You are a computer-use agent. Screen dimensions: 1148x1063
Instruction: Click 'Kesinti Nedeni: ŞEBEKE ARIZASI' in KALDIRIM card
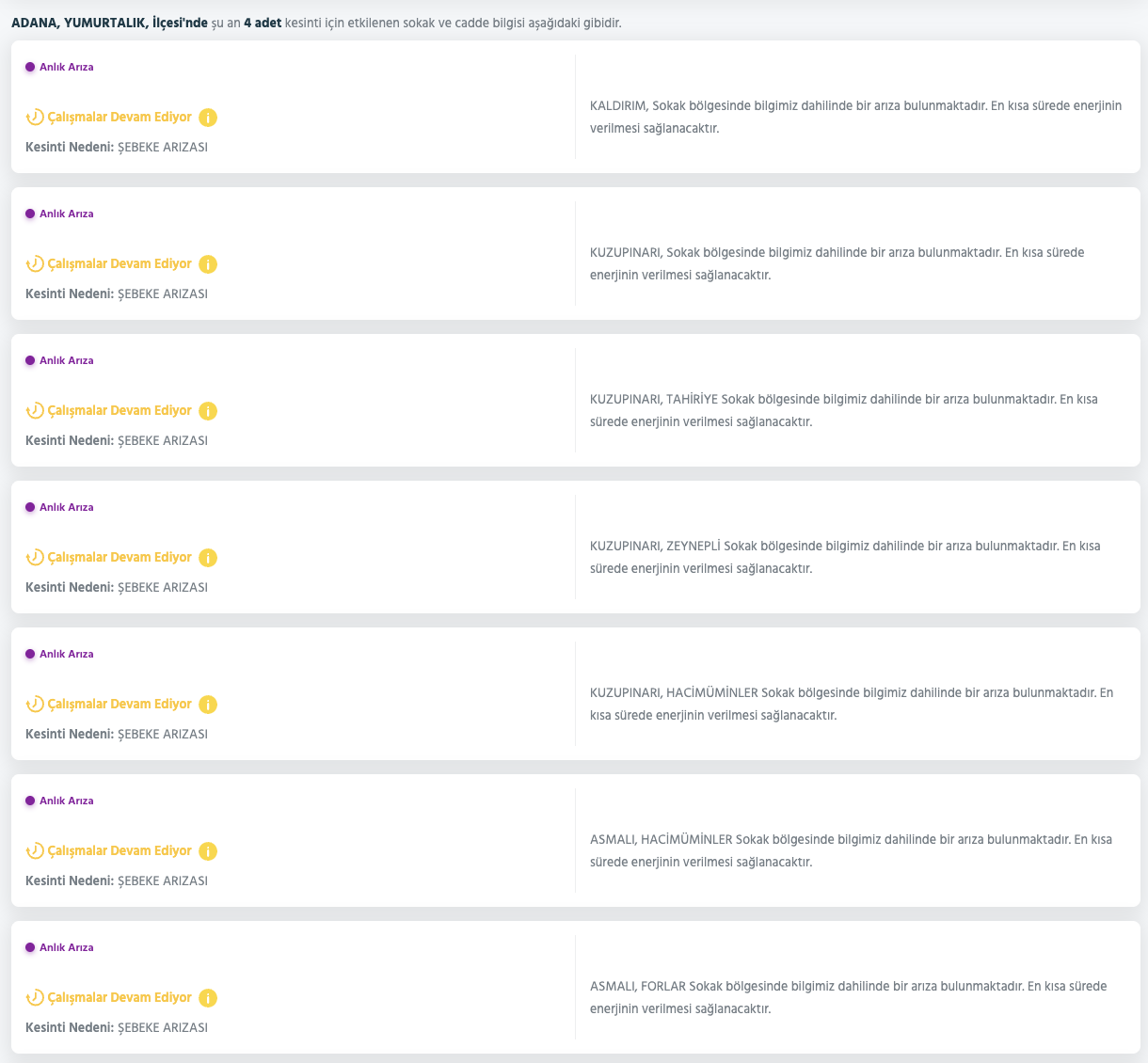pos(117,148)
